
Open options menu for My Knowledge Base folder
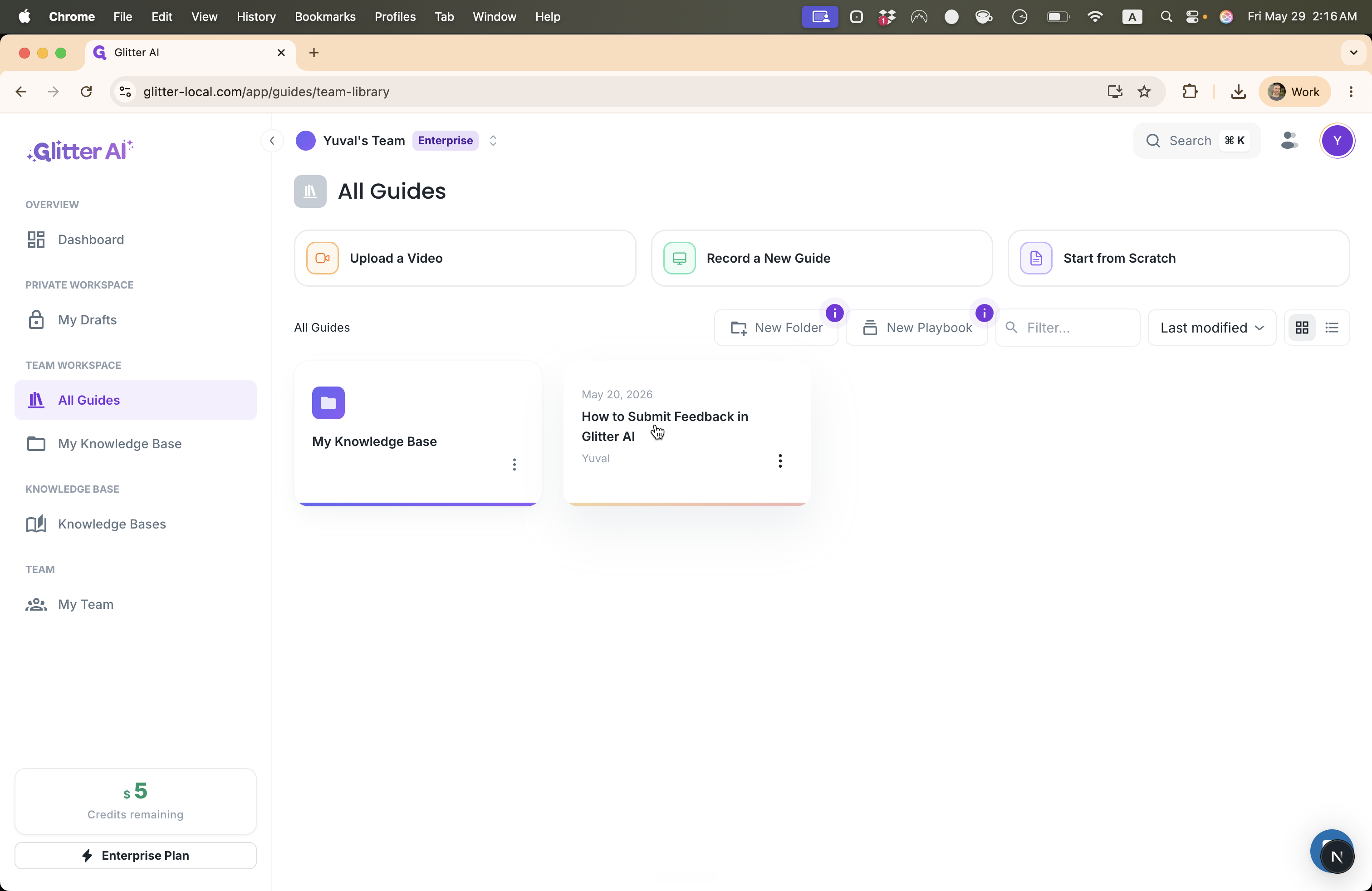click(514, 465)
